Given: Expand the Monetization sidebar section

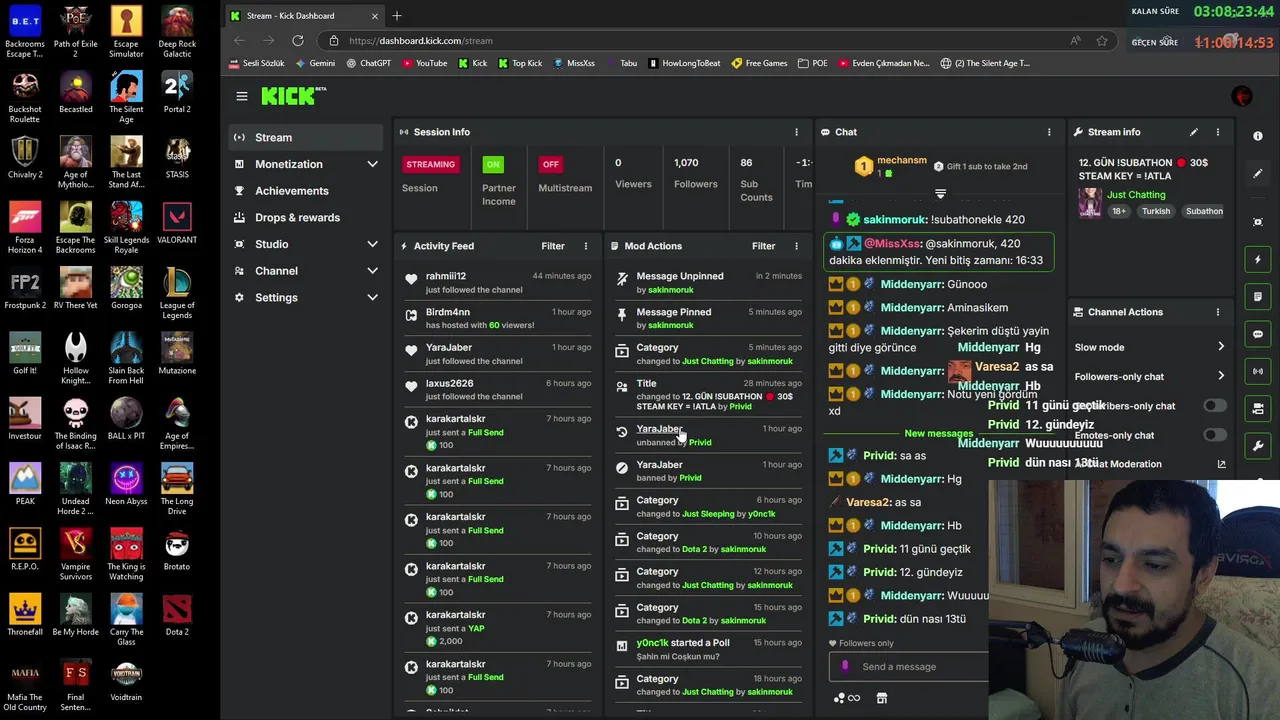Looking at the screenshot, I should click(x=372, y=164).
